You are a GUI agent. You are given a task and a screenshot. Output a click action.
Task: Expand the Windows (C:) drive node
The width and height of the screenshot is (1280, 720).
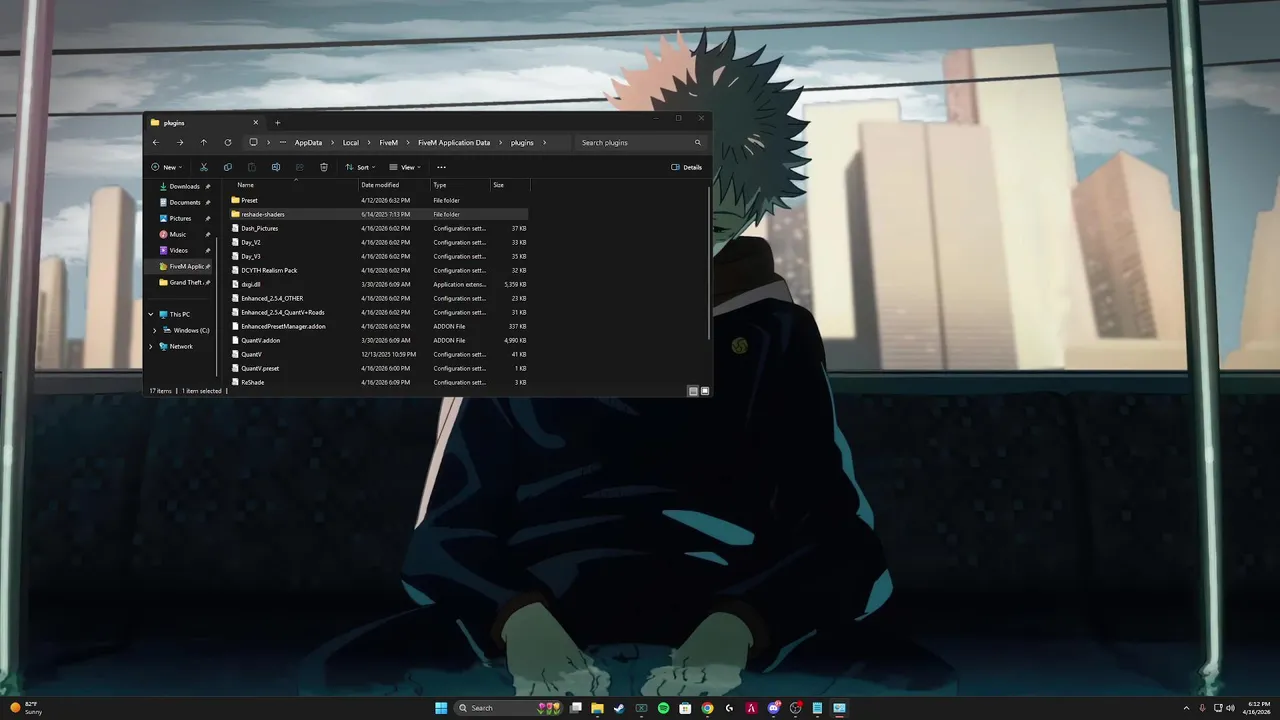click(155, 330)
